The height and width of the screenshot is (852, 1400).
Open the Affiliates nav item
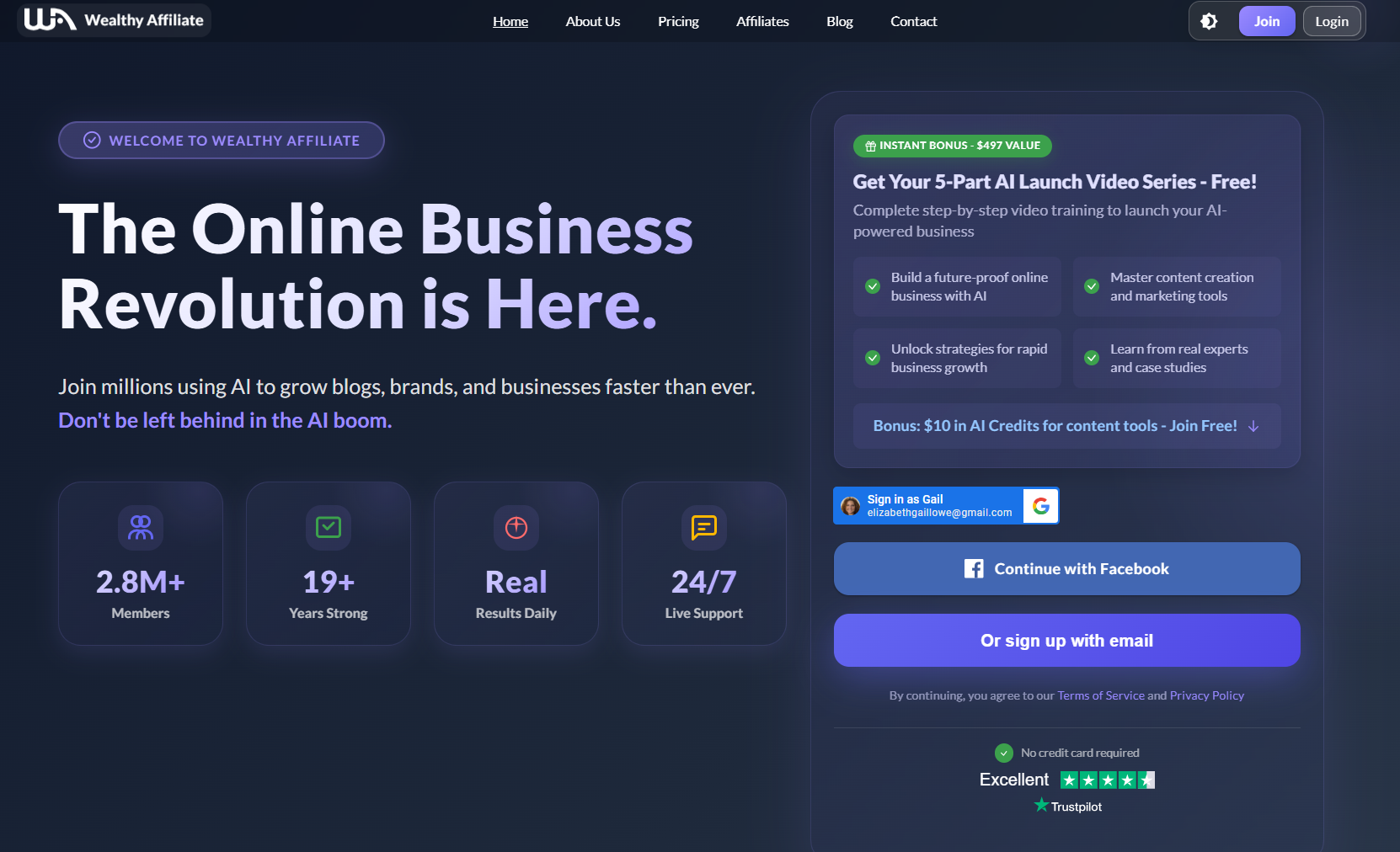(762, 21)
